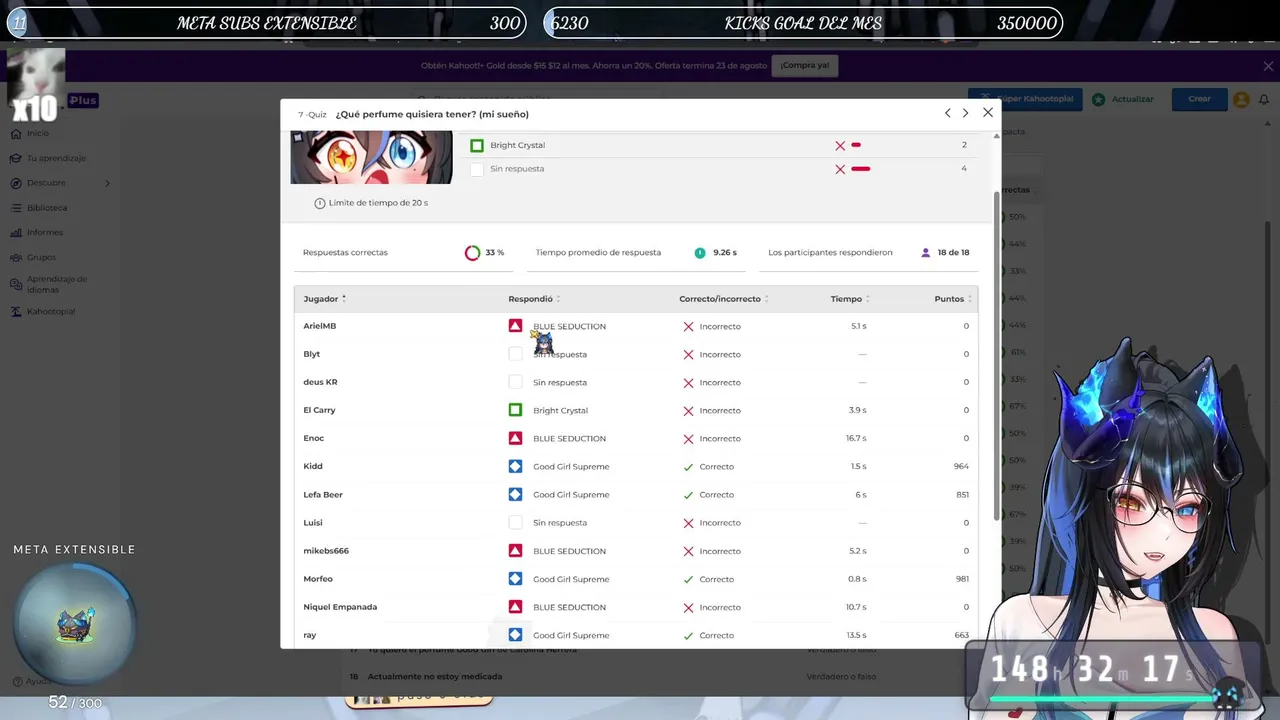Open Ayuda at the sidebar bottom
Image resolution: width=1280 pixels, height=720 pixels.
point(32,682)
